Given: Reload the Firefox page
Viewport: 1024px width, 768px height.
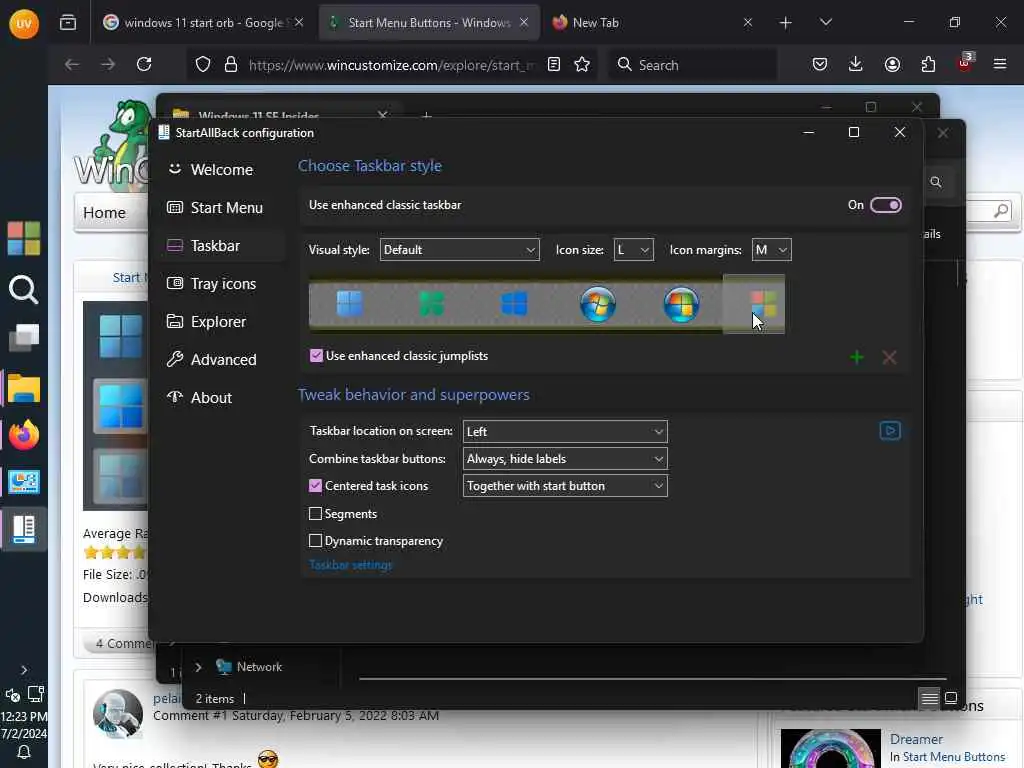Looking at the screenshot, I should [144, 65].
